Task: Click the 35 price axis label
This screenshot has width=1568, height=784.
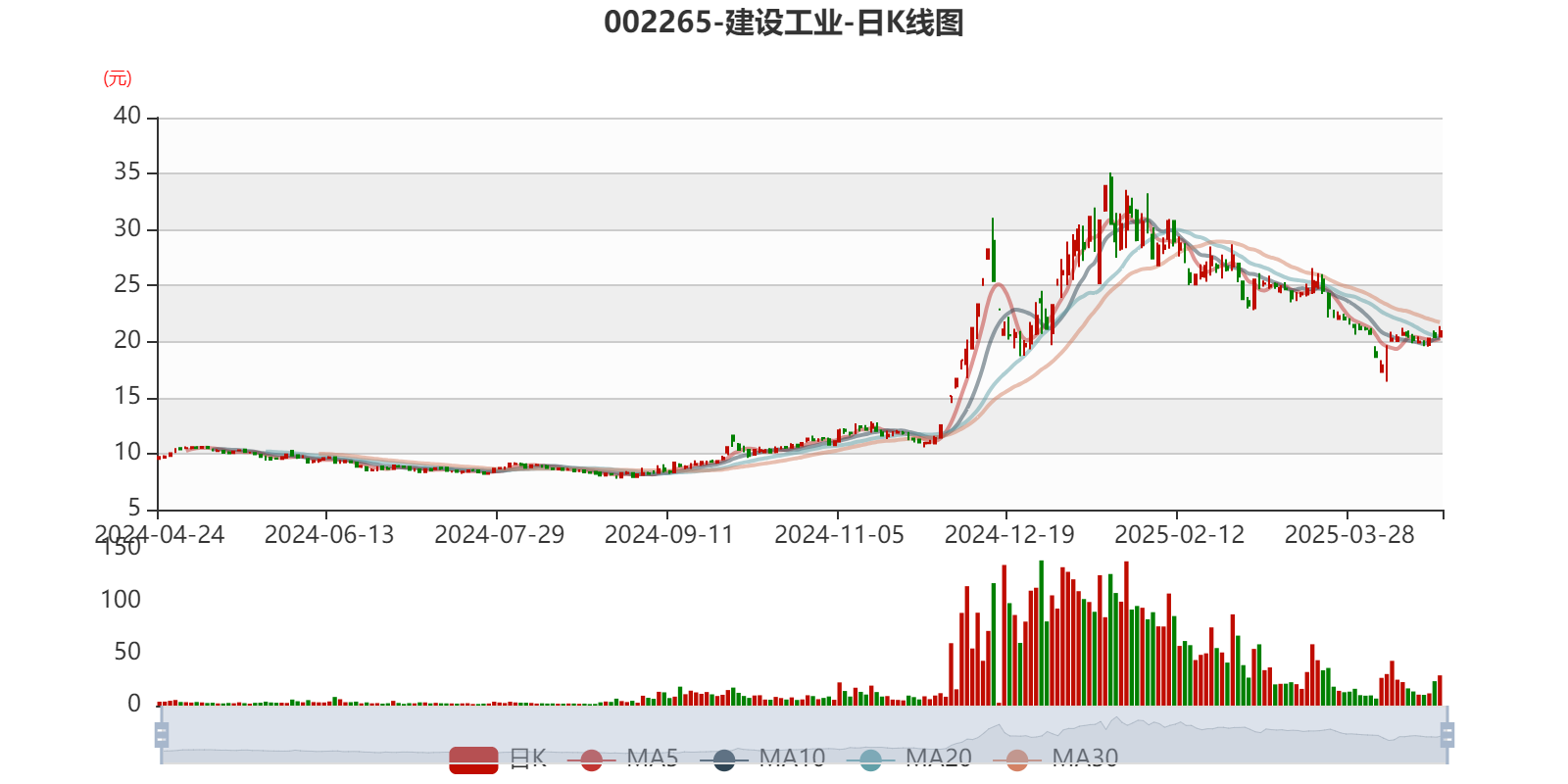Action: click(127, 171)
